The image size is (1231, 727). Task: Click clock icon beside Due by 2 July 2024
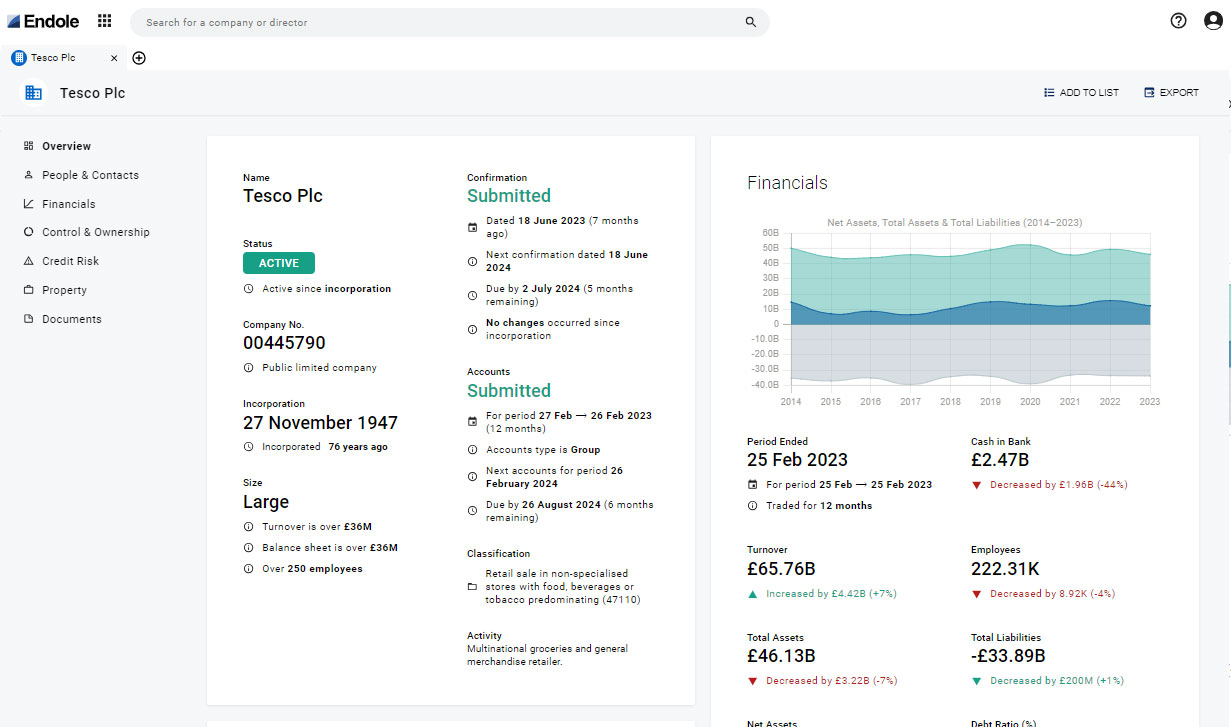click(x=472, y=295)
